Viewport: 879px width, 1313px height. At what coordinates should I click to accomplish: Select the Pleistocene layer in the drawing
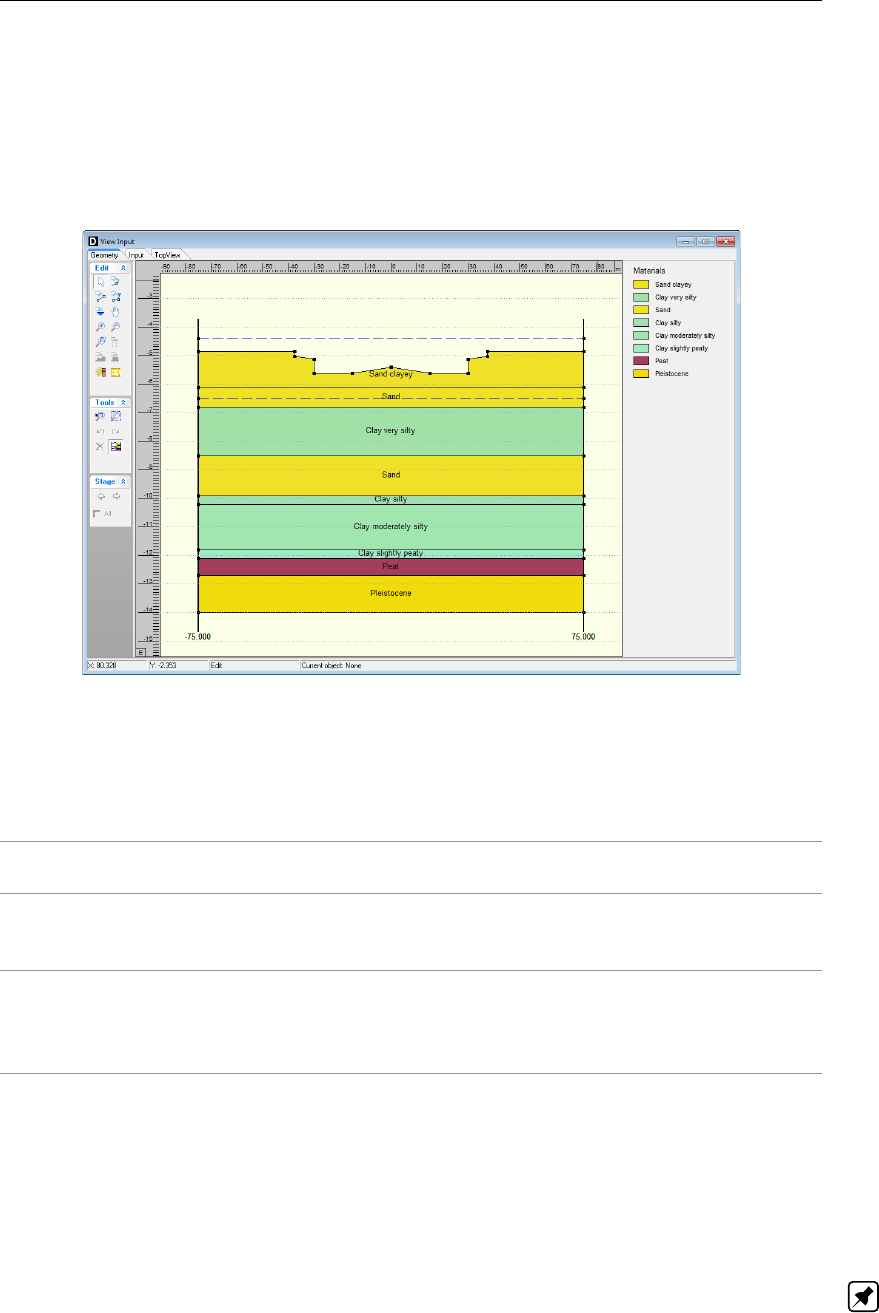coord(390,593)
